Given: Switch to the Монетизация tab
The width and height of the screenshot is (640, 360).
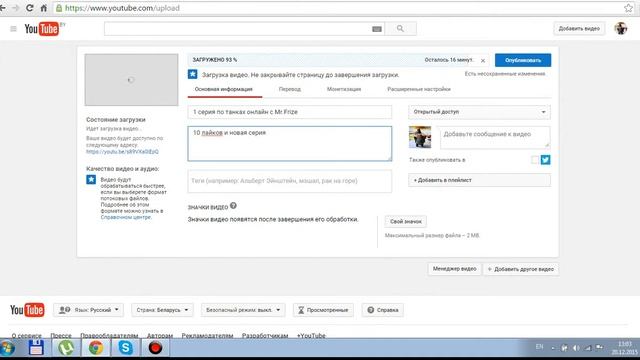Looking at the screenshot, I should [344, 89].
